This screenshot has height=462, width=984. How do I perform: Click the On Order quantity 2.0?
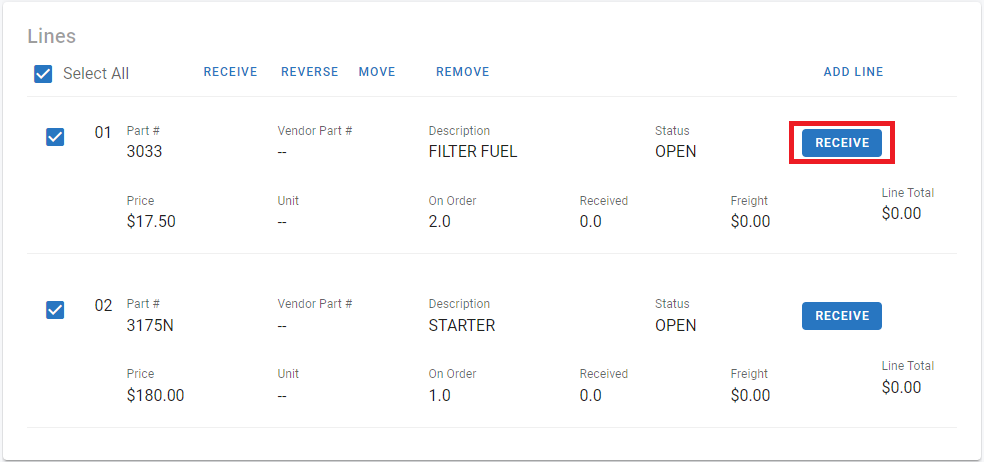tap(439, 221)
